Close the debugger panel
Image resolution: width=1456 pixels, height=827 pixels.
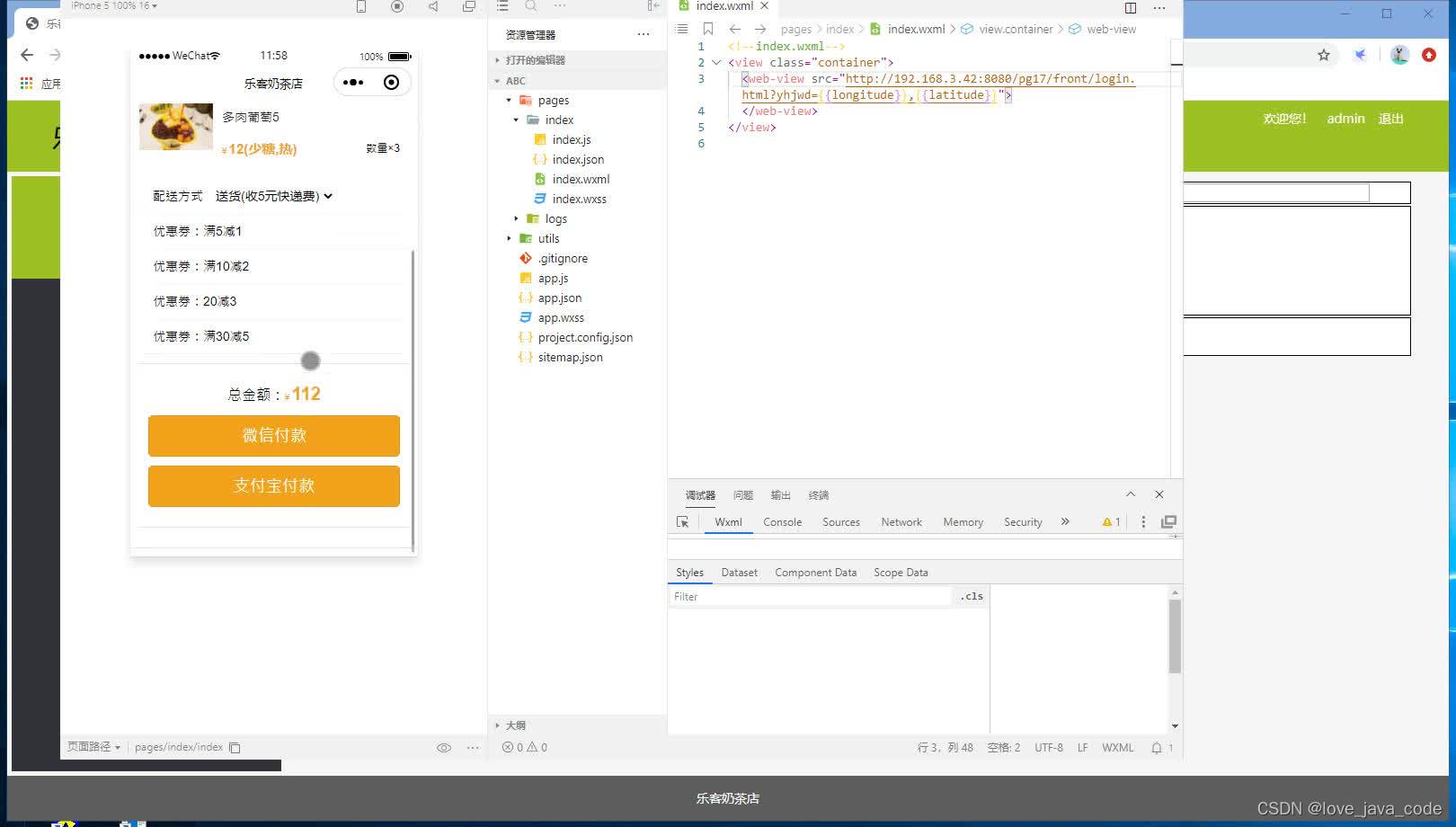[1159, 494]
